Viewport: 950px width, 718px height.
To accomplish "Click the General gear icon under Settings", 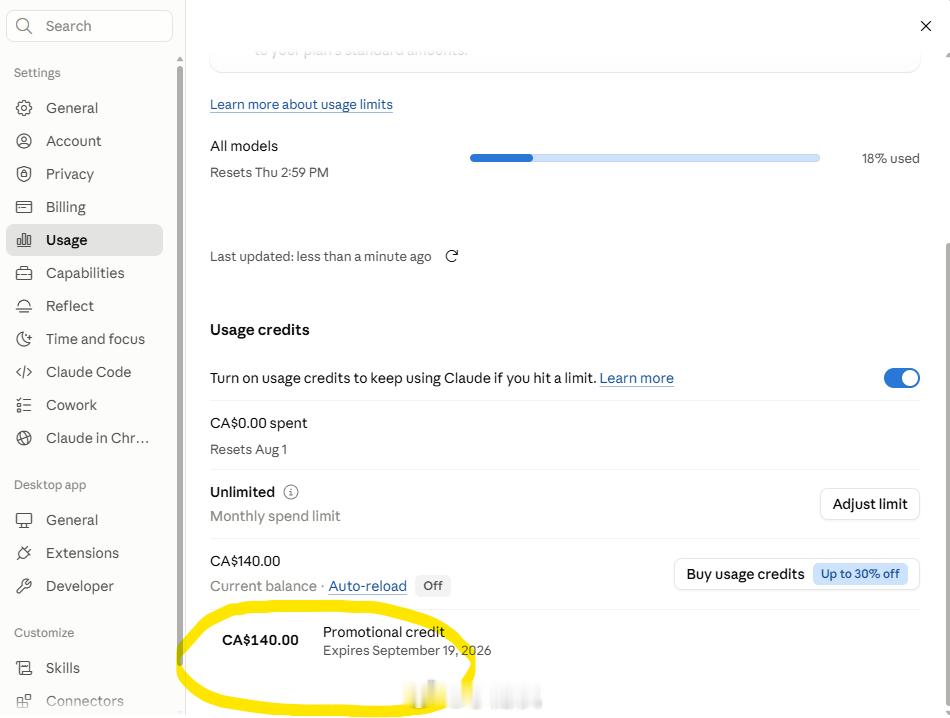I will tap(24, 108).
